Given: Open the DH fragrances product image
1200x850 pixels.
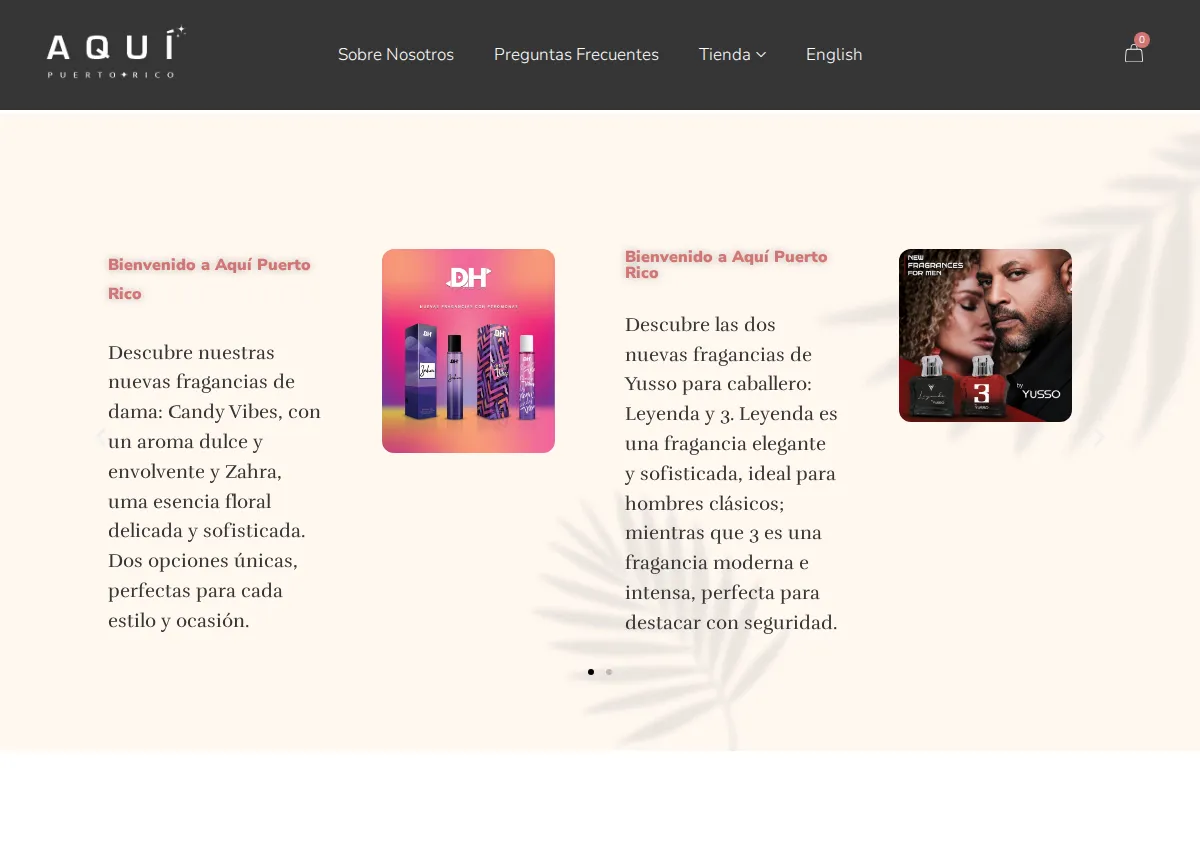Looking at the screenshot, I should 468,351.
